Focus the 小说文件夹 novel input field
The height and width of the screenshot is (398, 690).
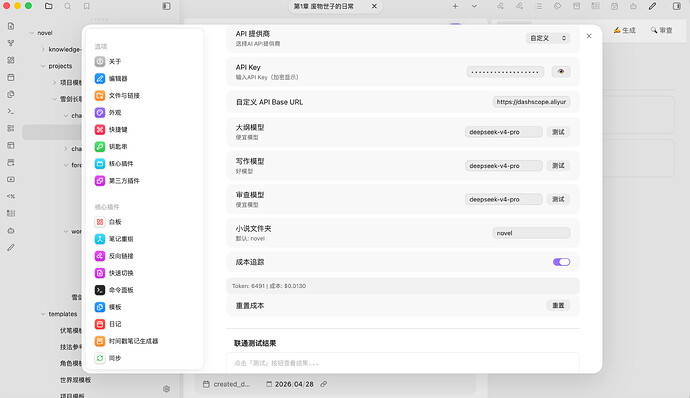tap(531, 233)
